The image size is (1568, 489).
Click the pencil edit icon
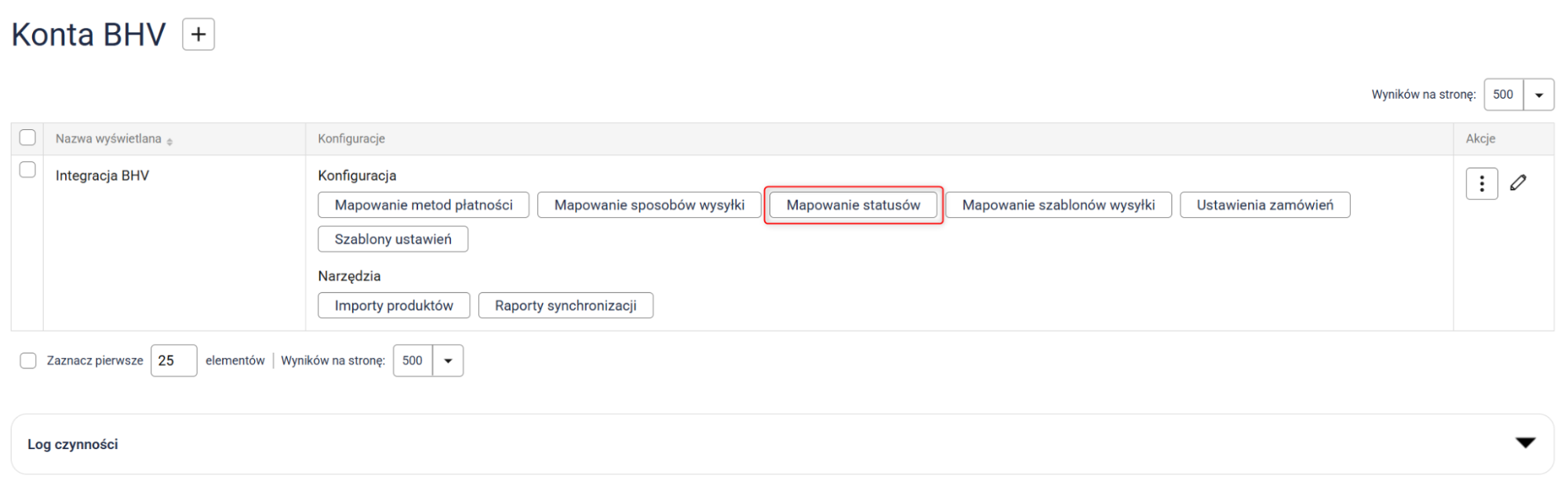click(1518, 183)
